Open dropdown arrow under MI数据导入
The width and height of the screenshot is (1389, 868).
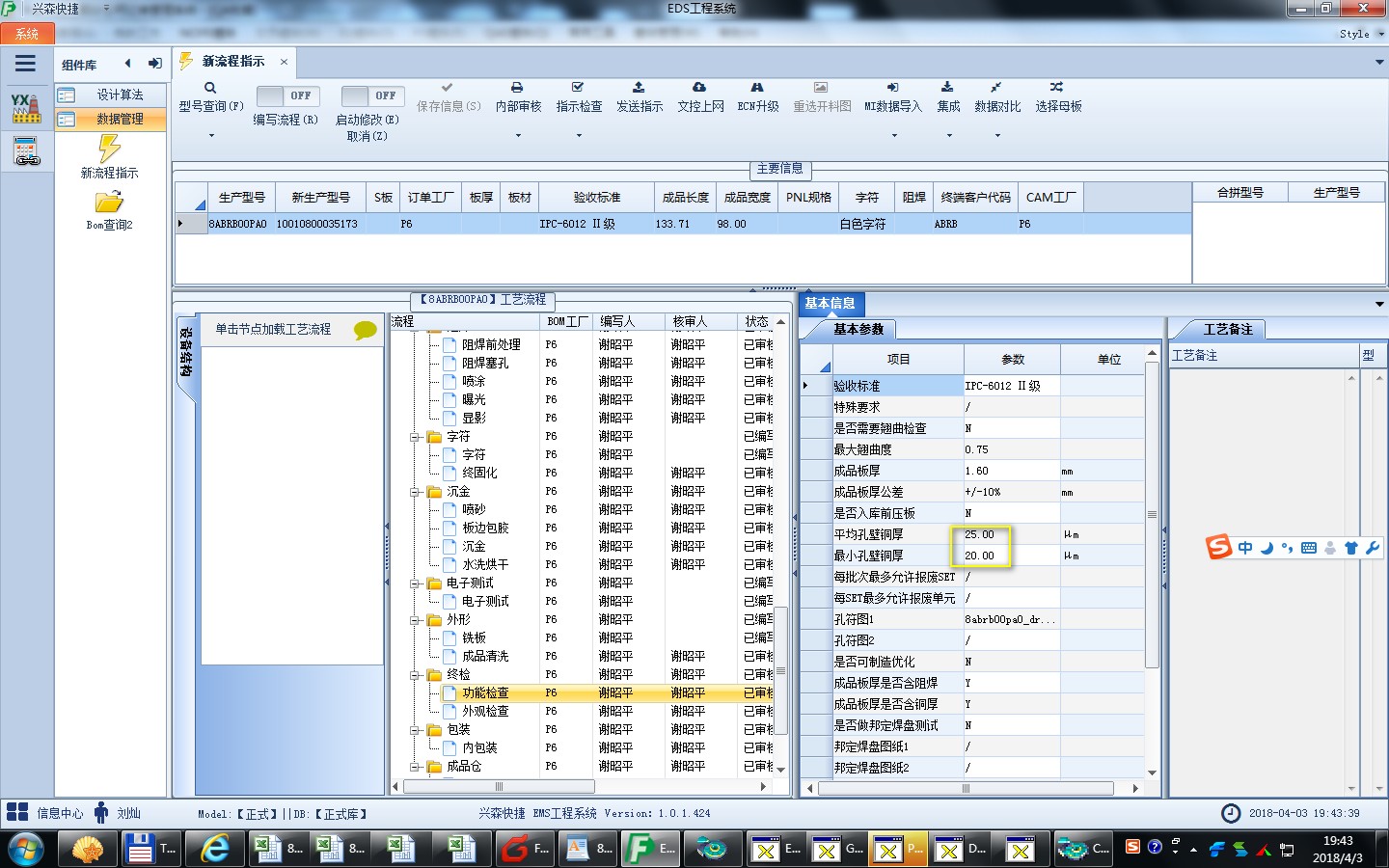point(894,136)
